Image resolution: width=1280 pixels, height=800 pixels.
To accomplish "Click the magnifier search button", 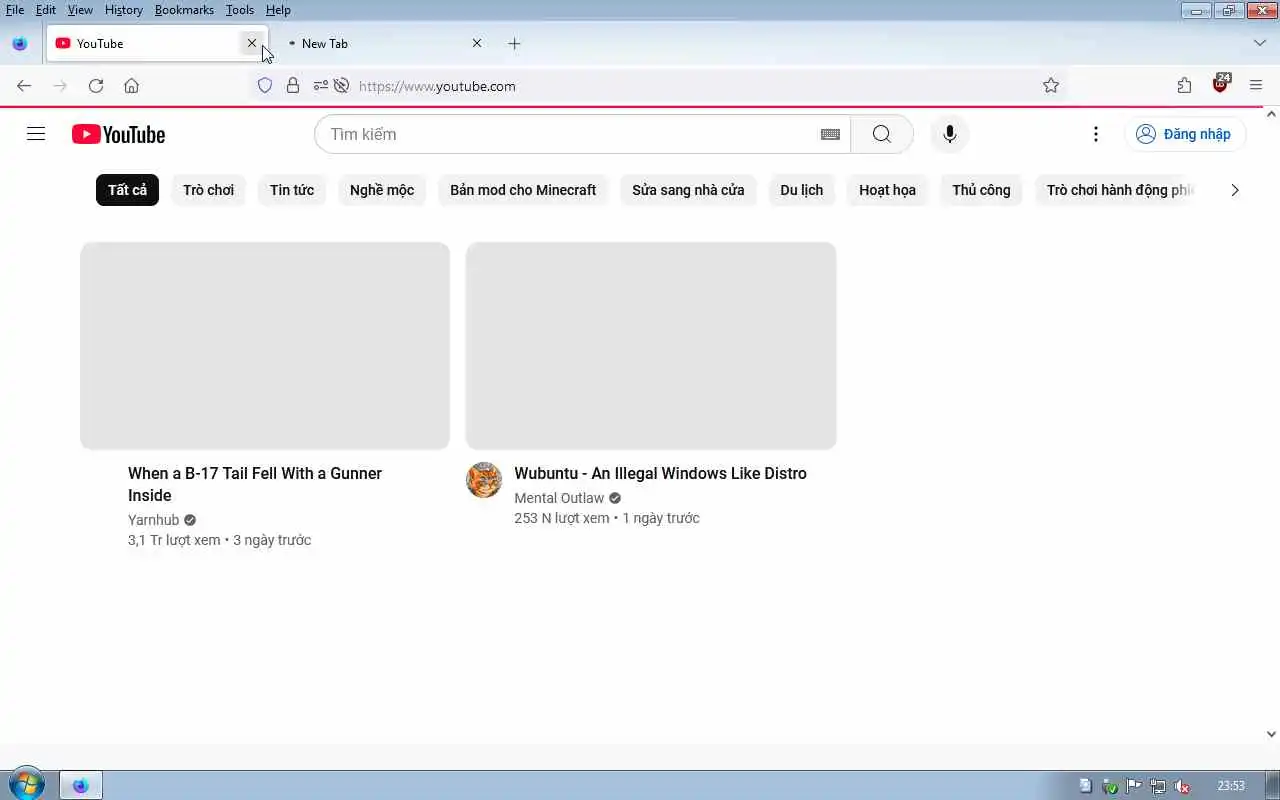I will pyautogui.click(x=881, y=134).
